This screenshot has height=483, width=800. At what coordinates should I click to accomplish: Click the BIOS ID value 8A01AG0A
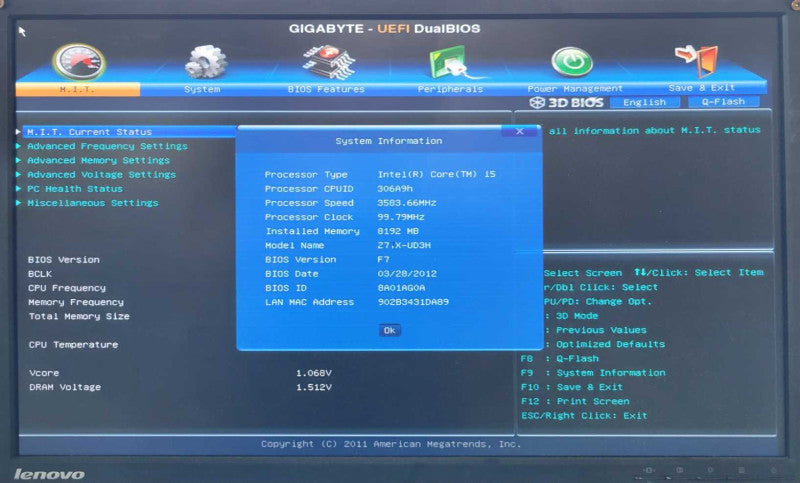[x=401, y=288]
